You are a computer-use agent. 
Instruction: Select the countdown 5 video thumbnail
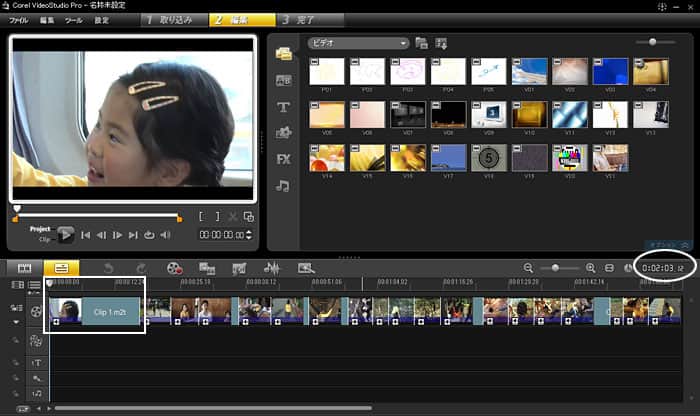pos(489,158)
